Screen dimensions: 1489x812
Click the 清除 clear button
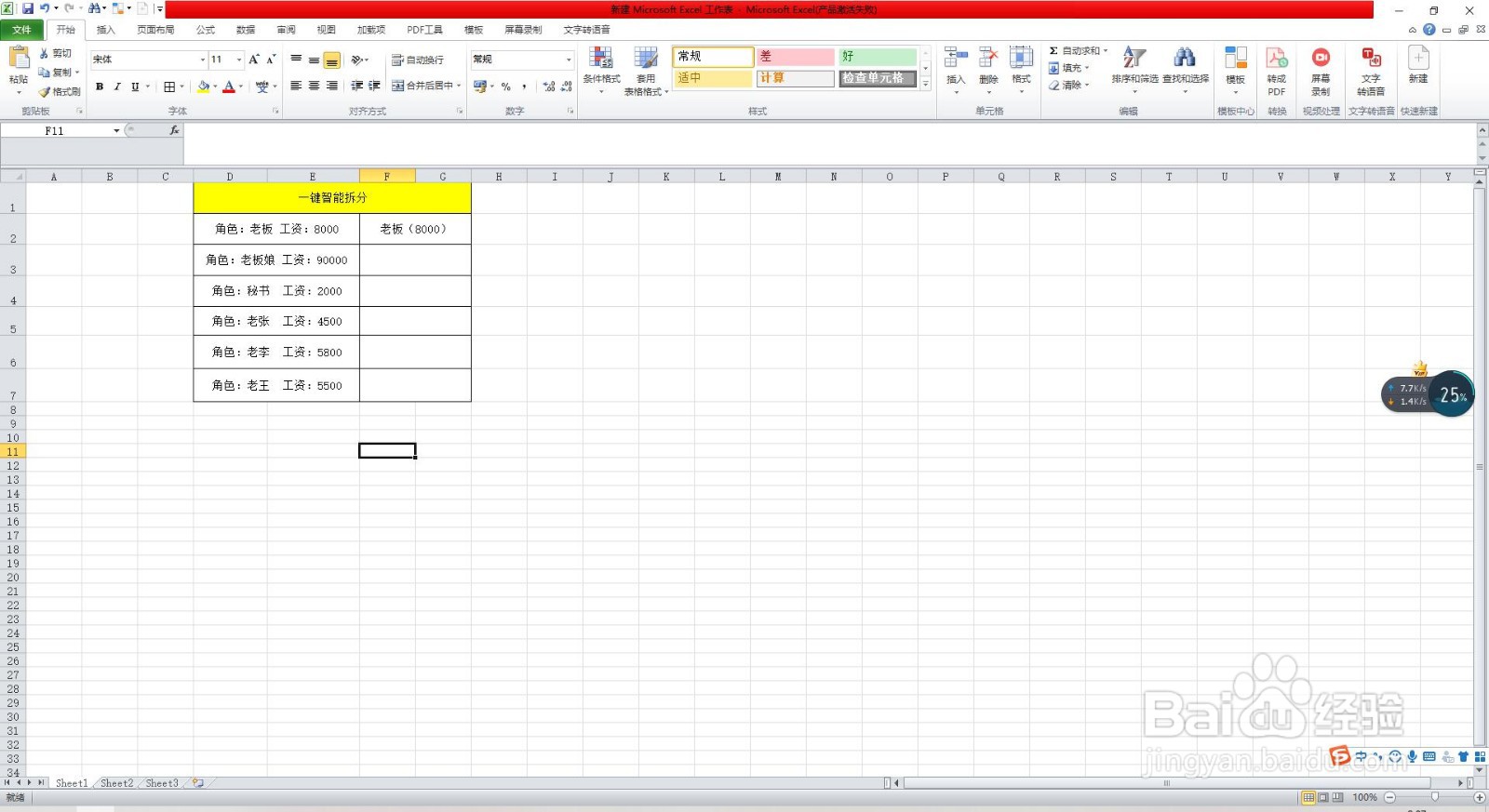point(1068,85)
